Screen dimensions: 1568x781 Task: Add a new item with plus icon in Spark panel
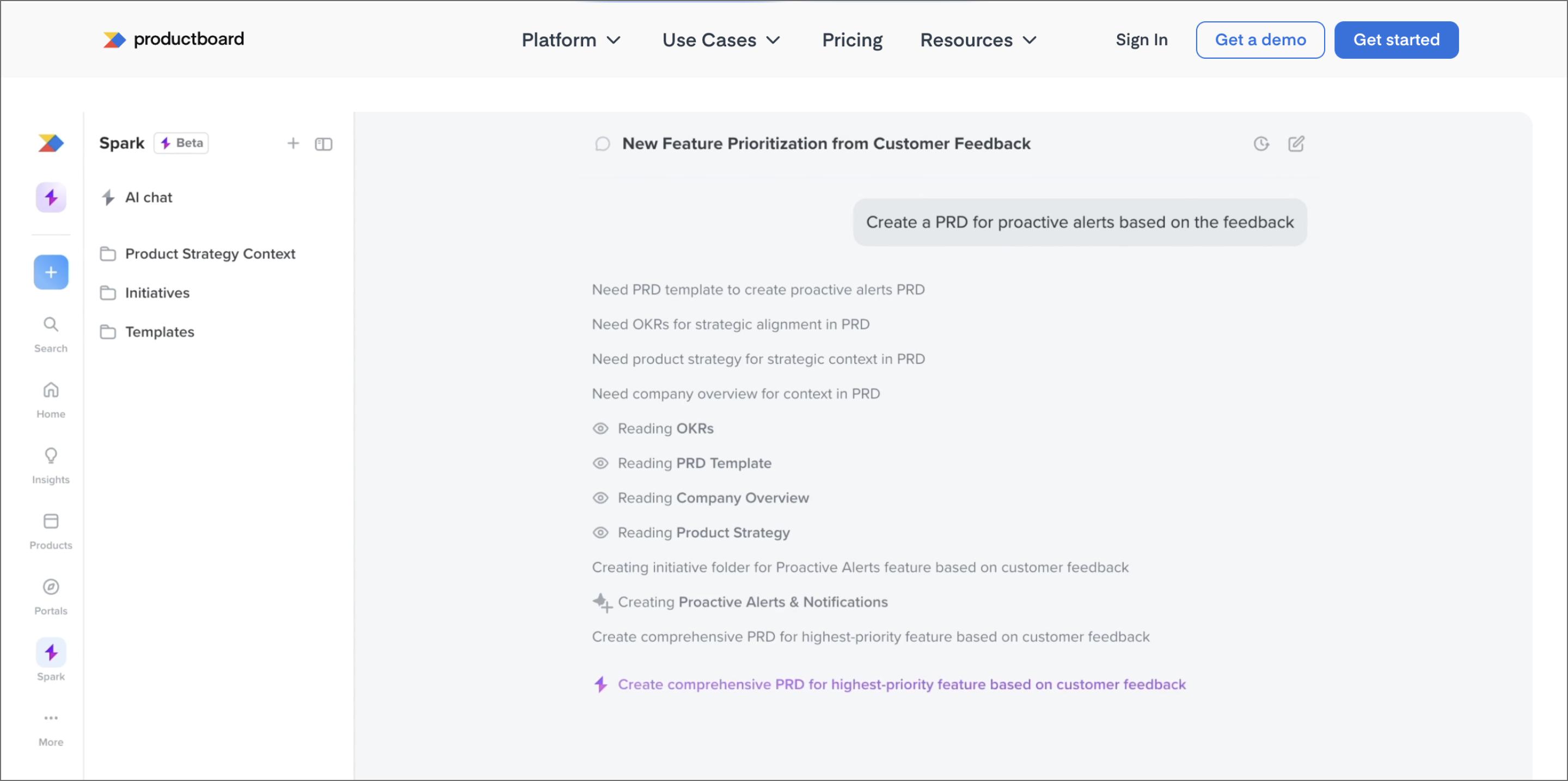pyautogui.click(x=293, y=143)
